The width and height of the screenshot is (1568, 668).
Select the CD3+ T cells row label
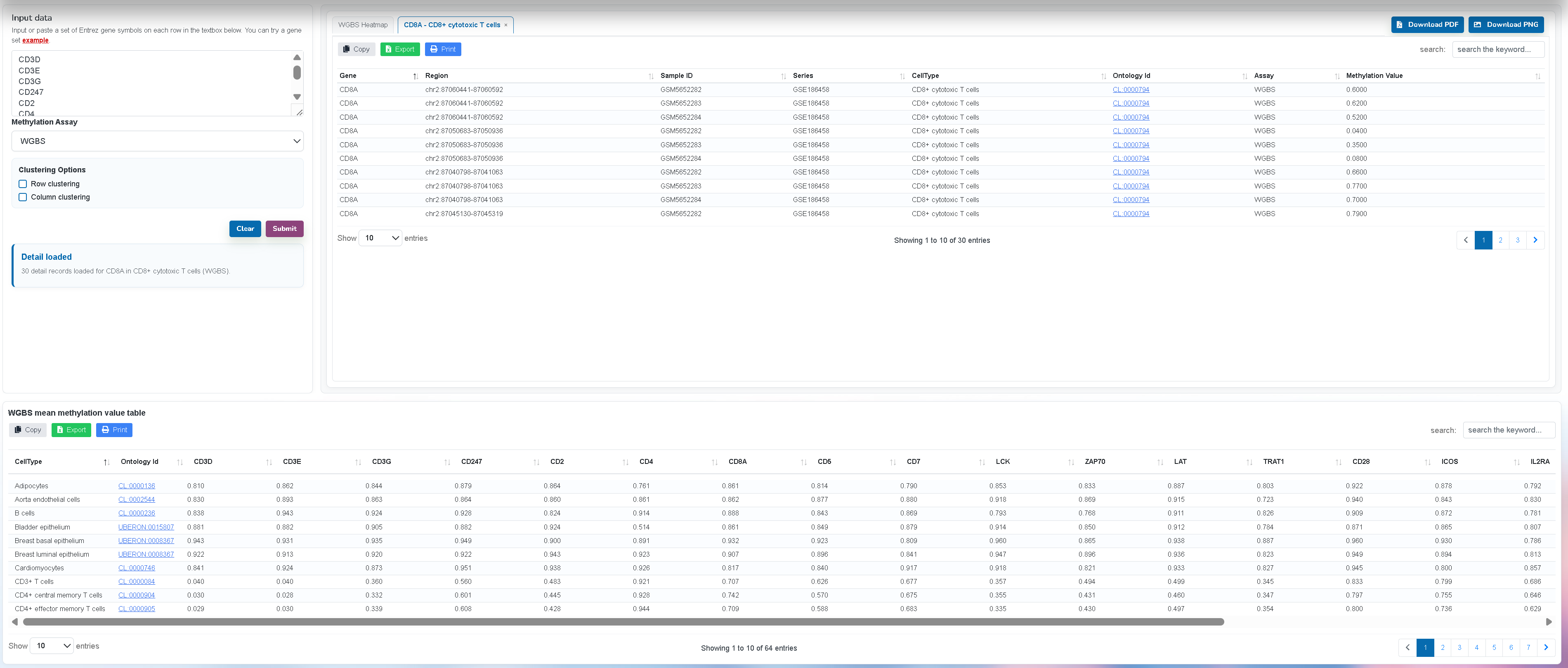click(34, 582)
